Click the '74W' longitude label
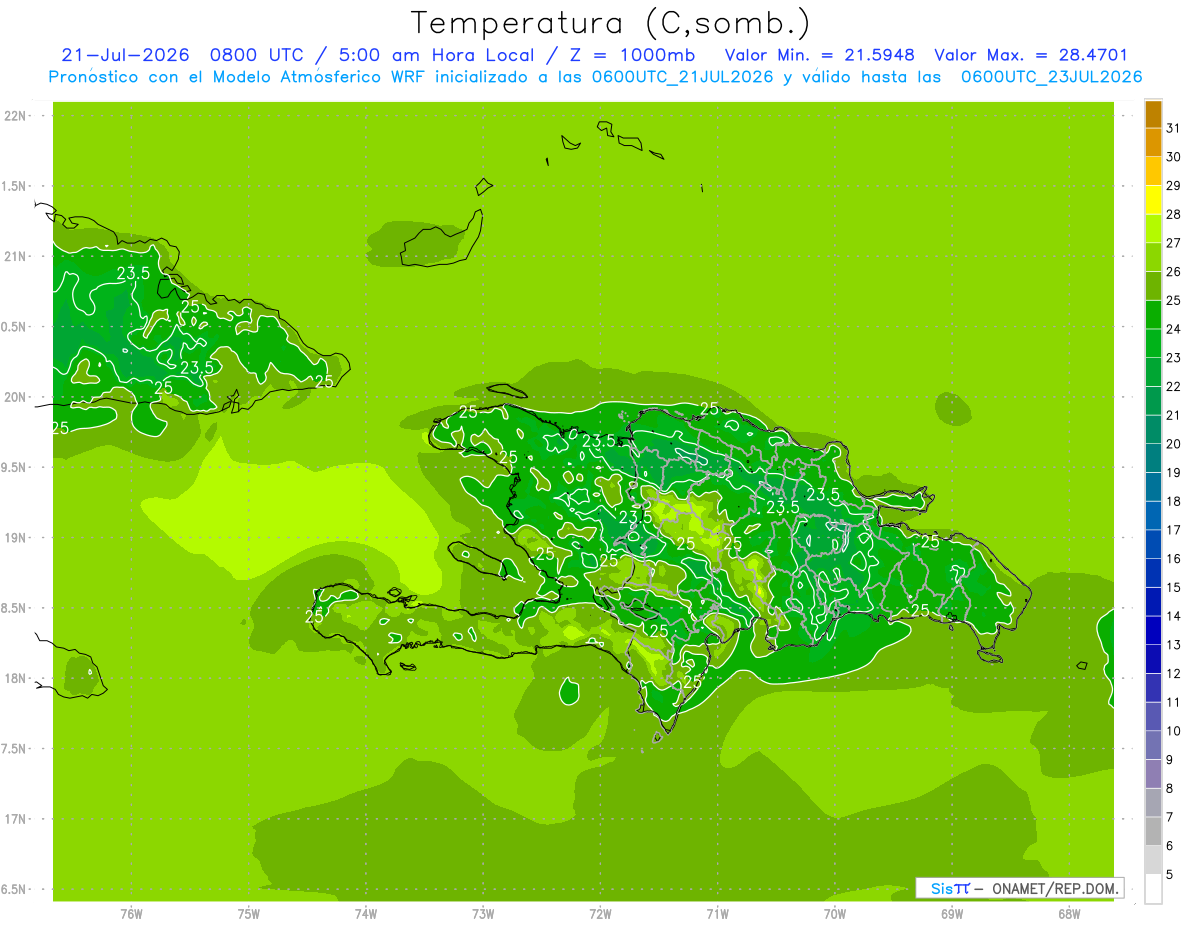The image size is (1200, 927). pyautogui.click(x=366, y=914)
